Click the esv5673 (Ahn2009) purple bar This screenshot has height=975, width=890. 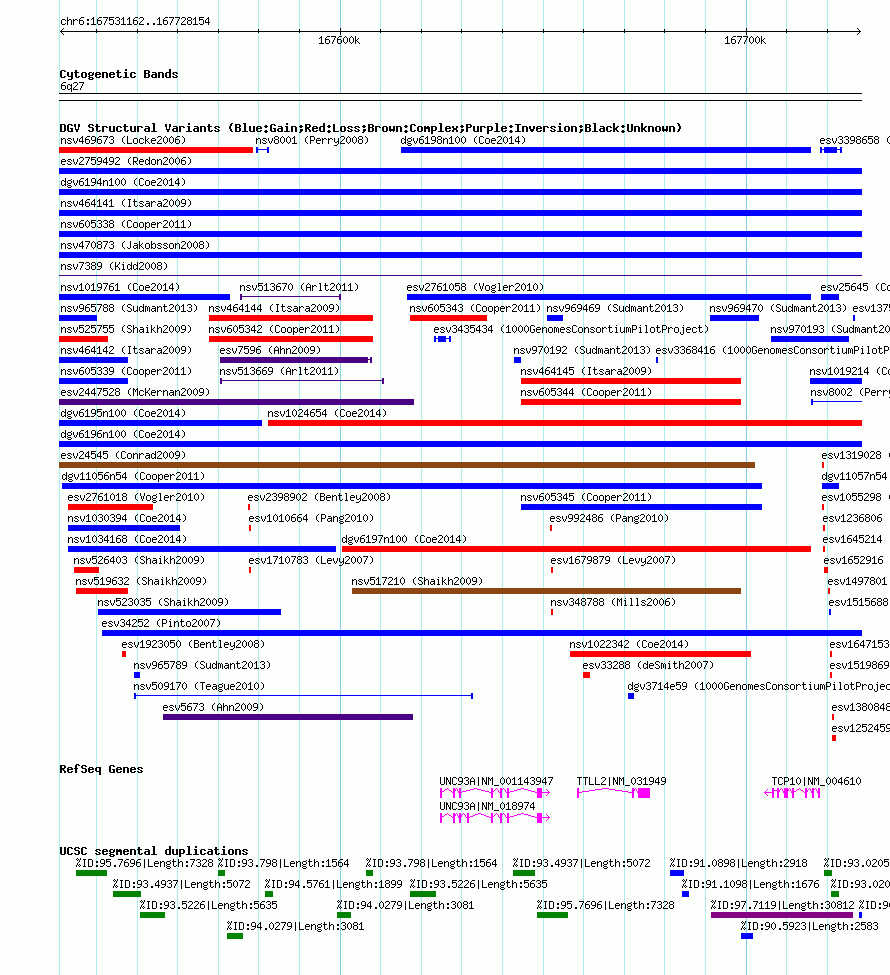coord(288,717)
